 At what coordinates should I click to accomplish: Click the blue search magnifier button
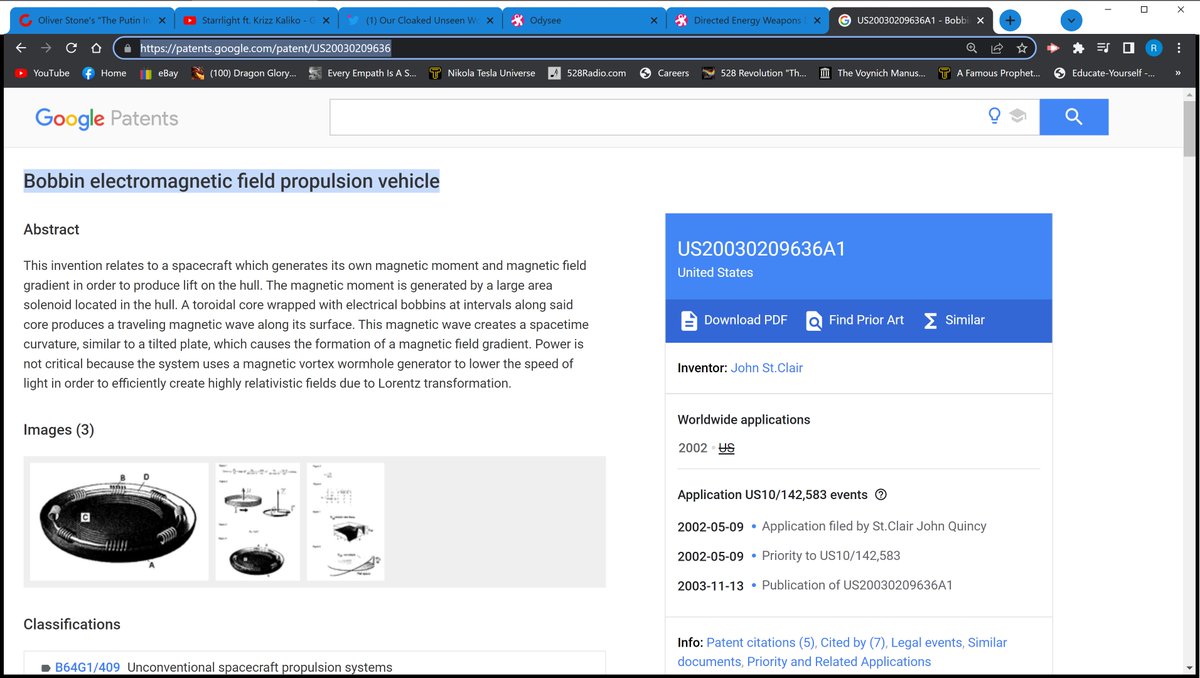(x=1074, y=117)
